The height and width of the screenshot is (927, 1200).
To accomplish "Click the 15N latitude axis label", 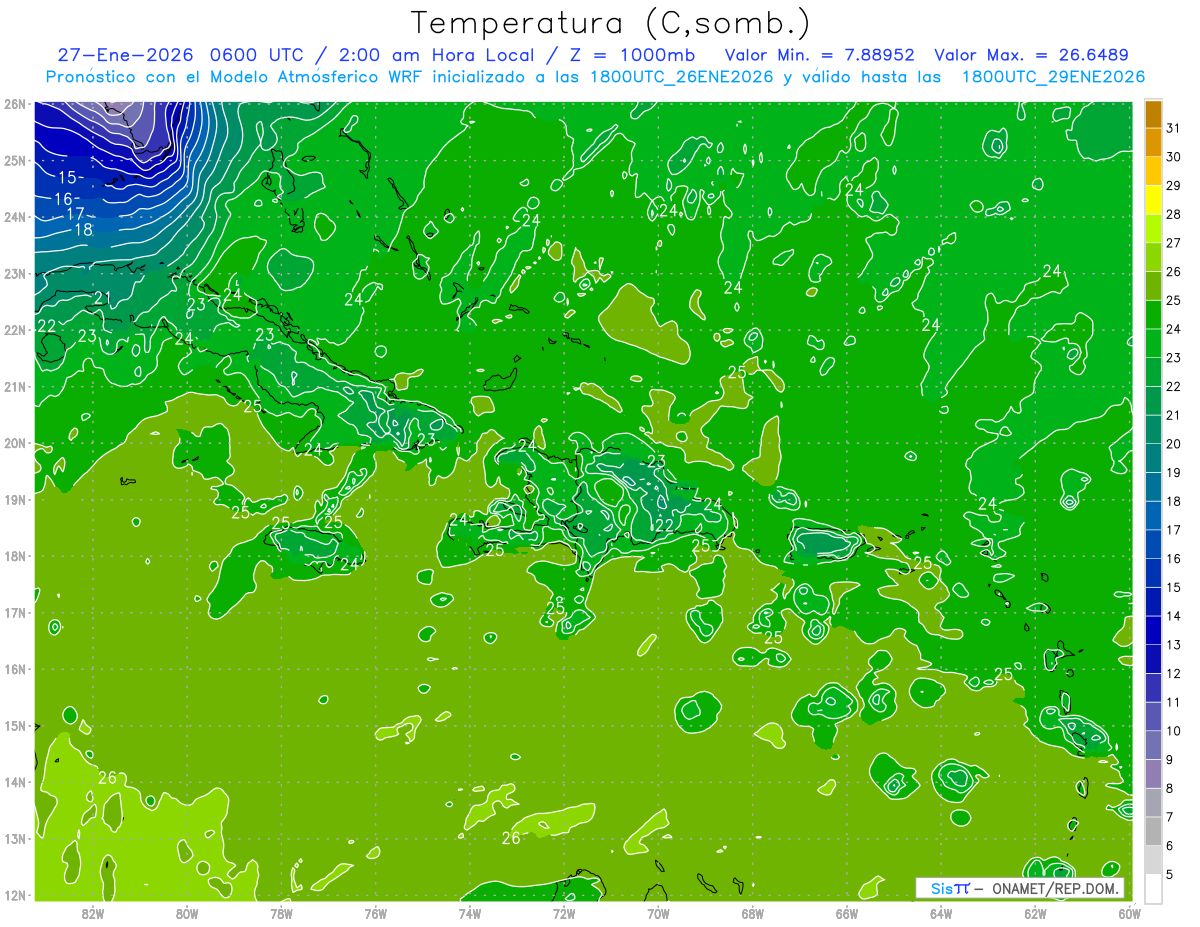I will [x=14, y=725].
